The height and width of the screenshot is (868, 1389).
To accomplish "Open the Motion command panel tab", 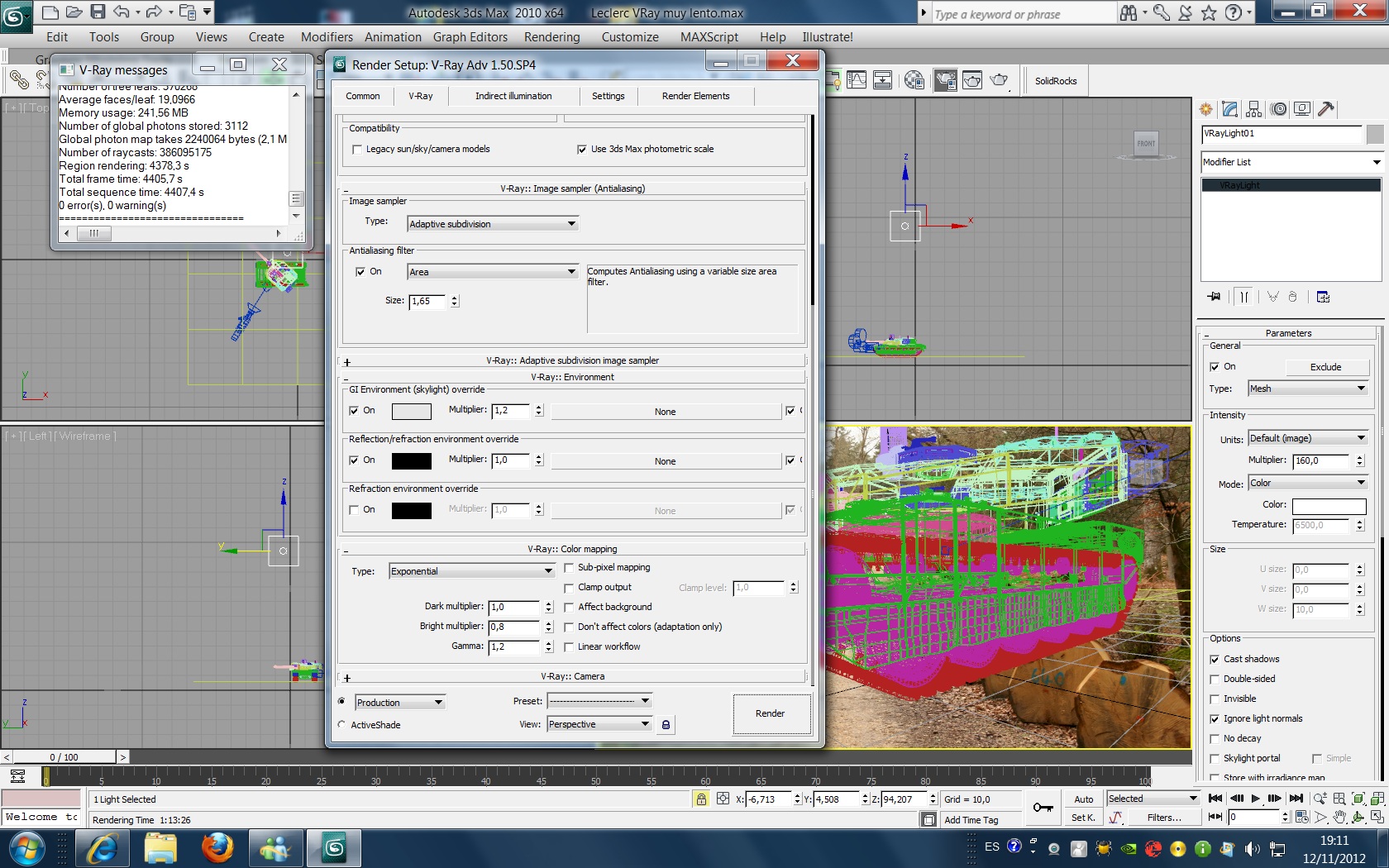I will [x=1279, y=109].
